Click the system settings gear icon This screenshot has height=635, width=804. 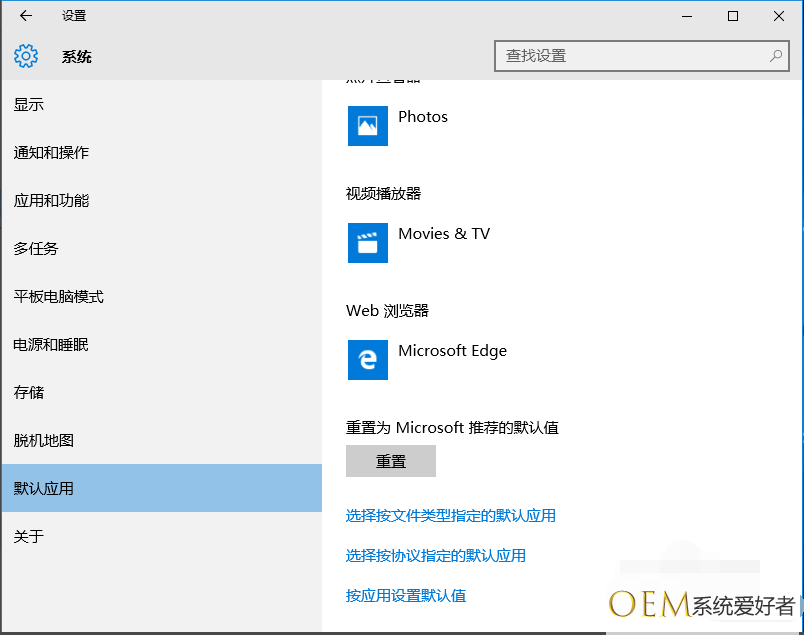[26, 56]
